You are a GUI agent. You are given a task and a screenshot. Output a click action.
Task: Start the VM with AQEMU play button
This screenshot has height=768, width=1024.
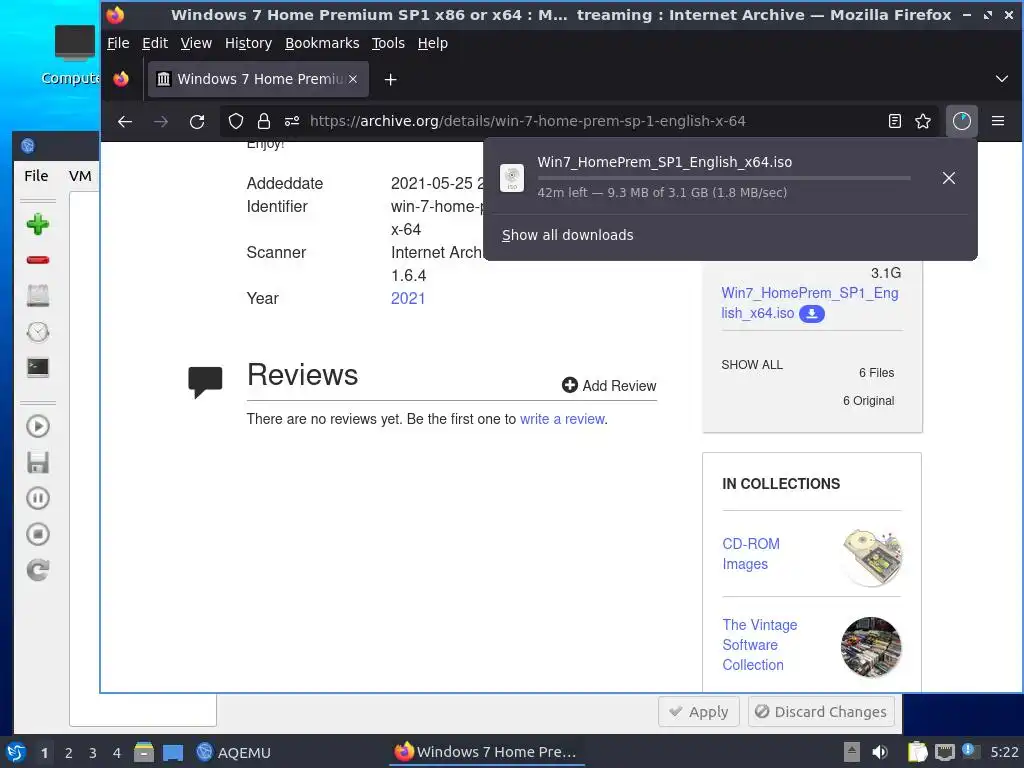point(38,426)
